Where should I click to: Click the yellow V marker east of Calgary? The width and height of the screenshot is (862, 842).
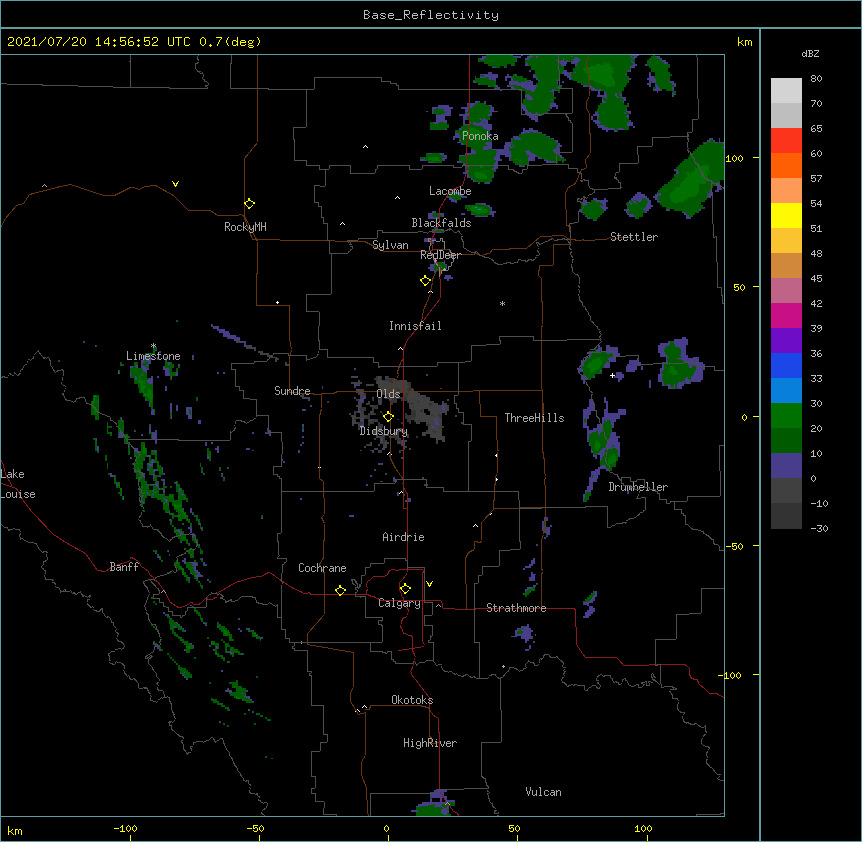(429, 584)
